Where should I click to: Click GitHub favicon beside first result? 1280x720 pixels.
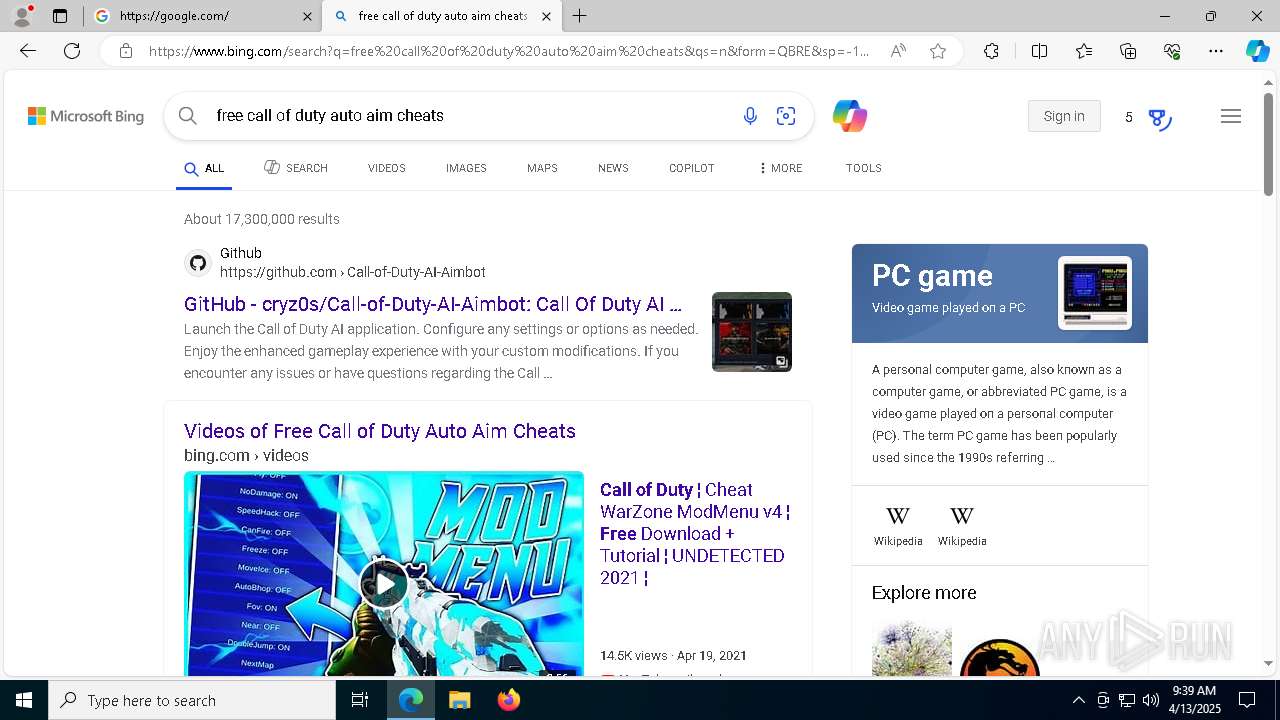pyautogui.click(x=198, y=263)
